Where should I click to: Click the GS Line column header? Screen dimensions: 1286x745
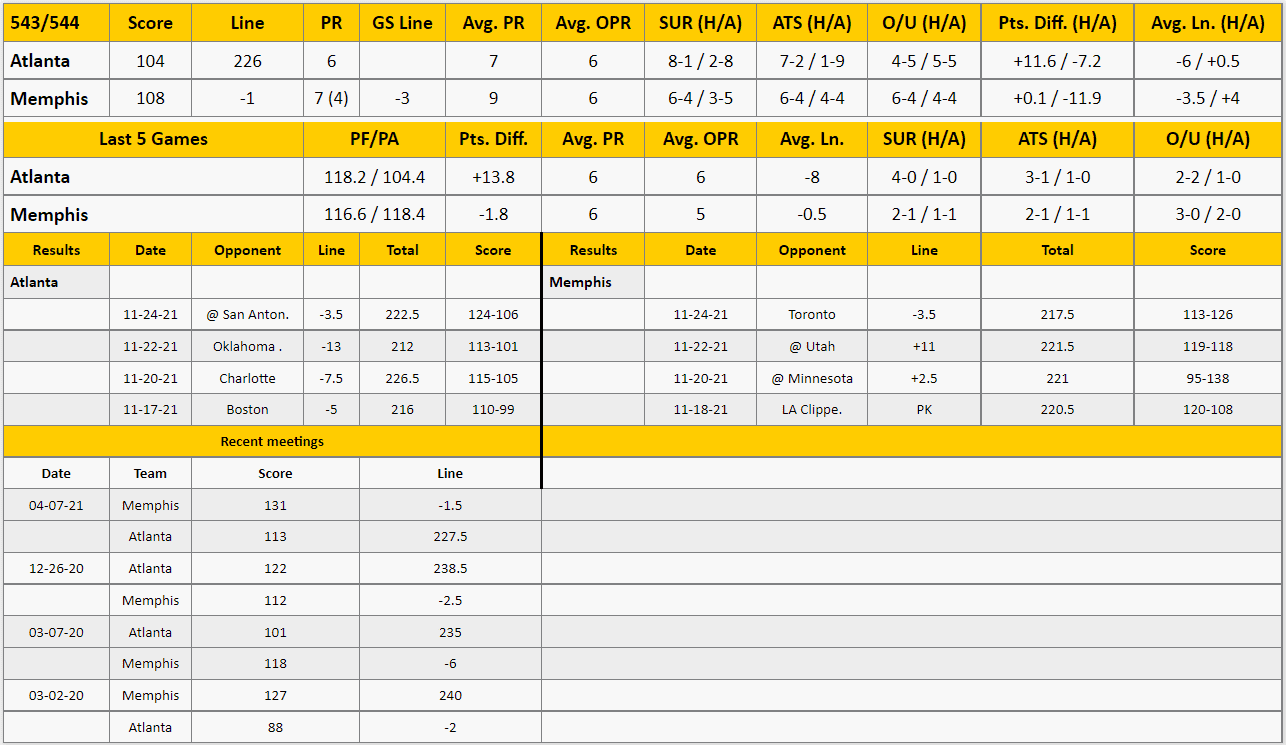pyautogui.click(x=402, y=22)
